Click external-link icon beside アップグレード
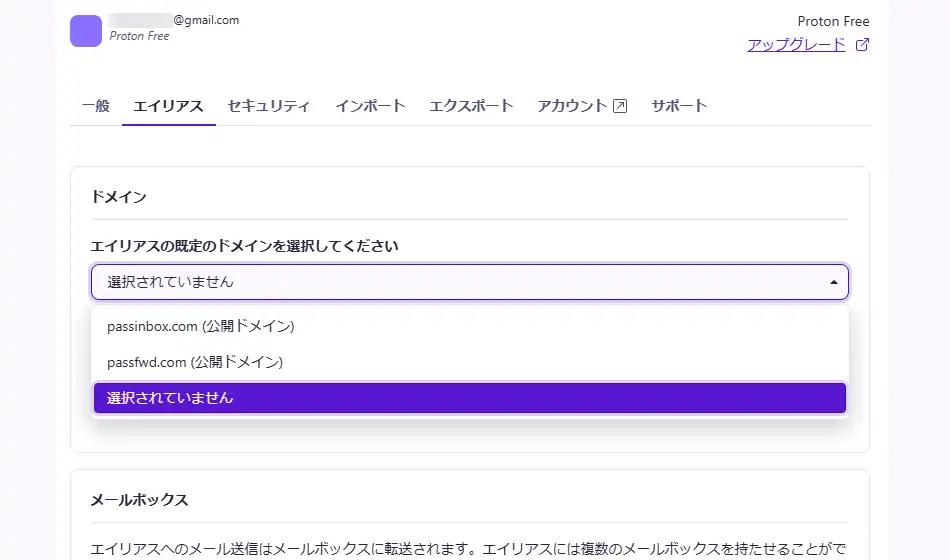The width and height of the screenshot is (950, 560). [863, 44]
